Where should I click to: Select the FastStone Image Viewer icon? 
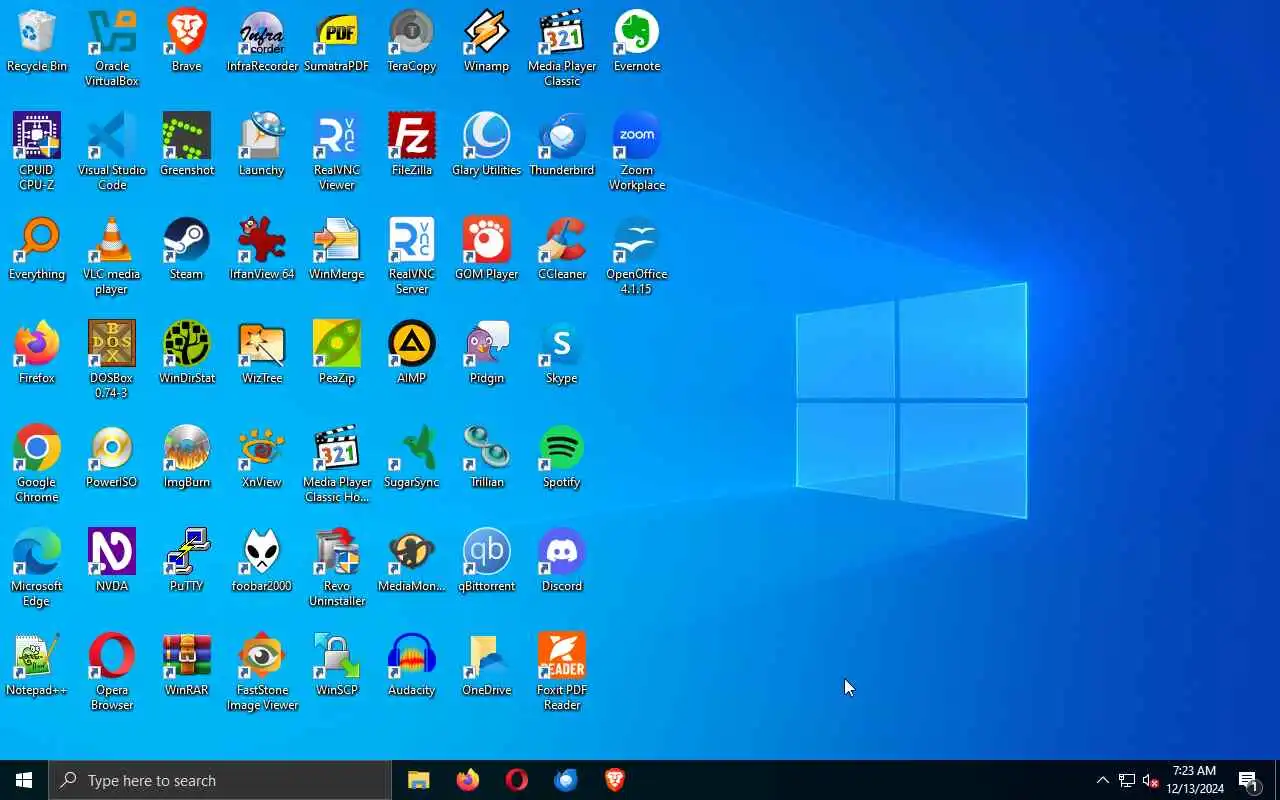262,673
